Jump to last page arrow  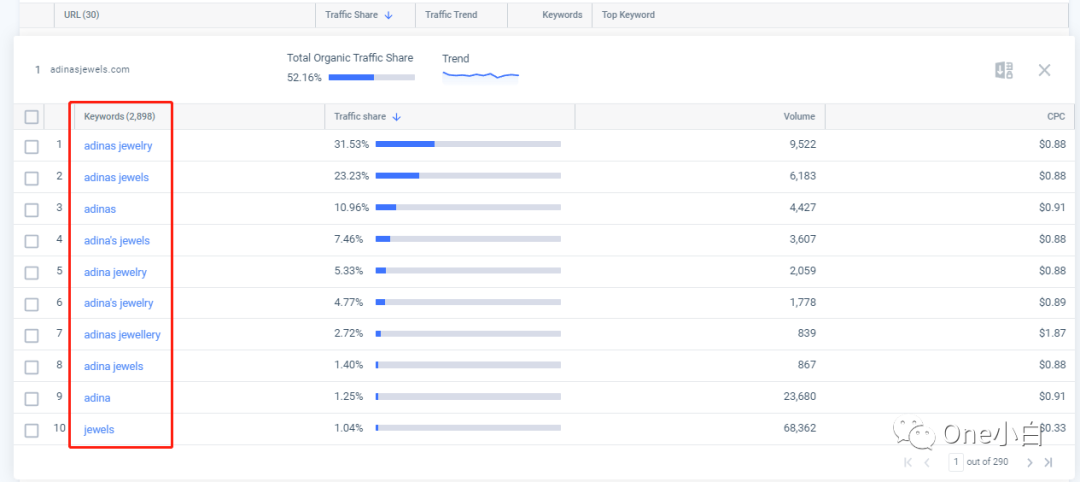[x=1048, y=462]
